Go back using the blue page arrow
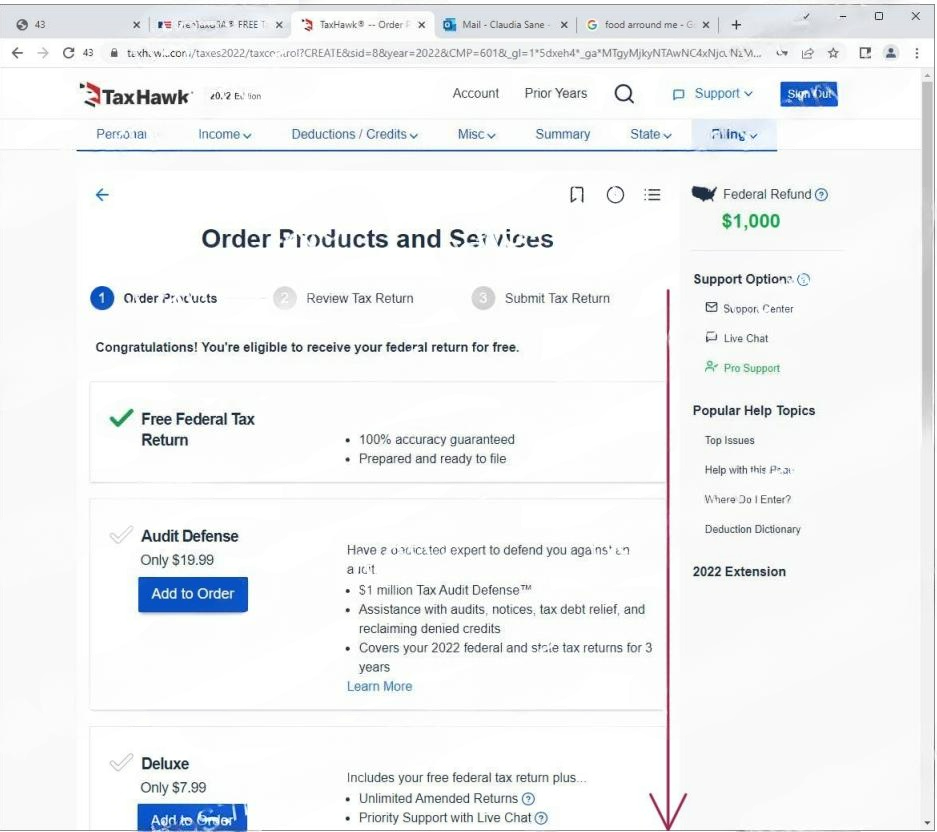Image resolution: width=937 pixels, height=832 pixels. click(102, 195)
